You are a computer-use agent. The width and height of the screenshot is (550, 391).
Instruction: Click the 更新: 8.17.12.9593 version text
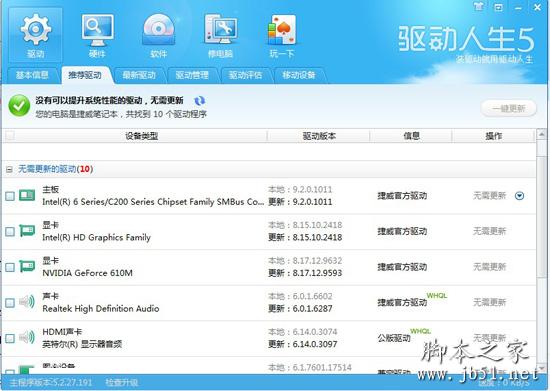coord(305,273)
